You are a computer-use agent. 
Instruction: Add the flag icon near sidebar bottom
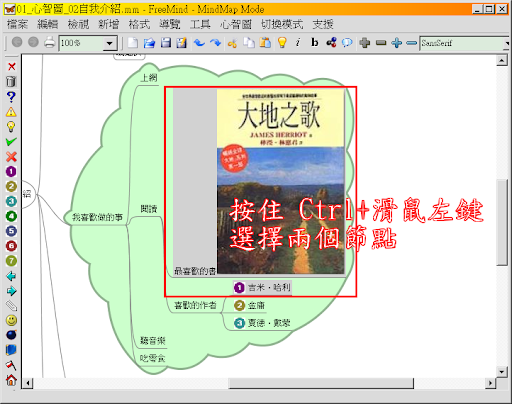(11, 365)
